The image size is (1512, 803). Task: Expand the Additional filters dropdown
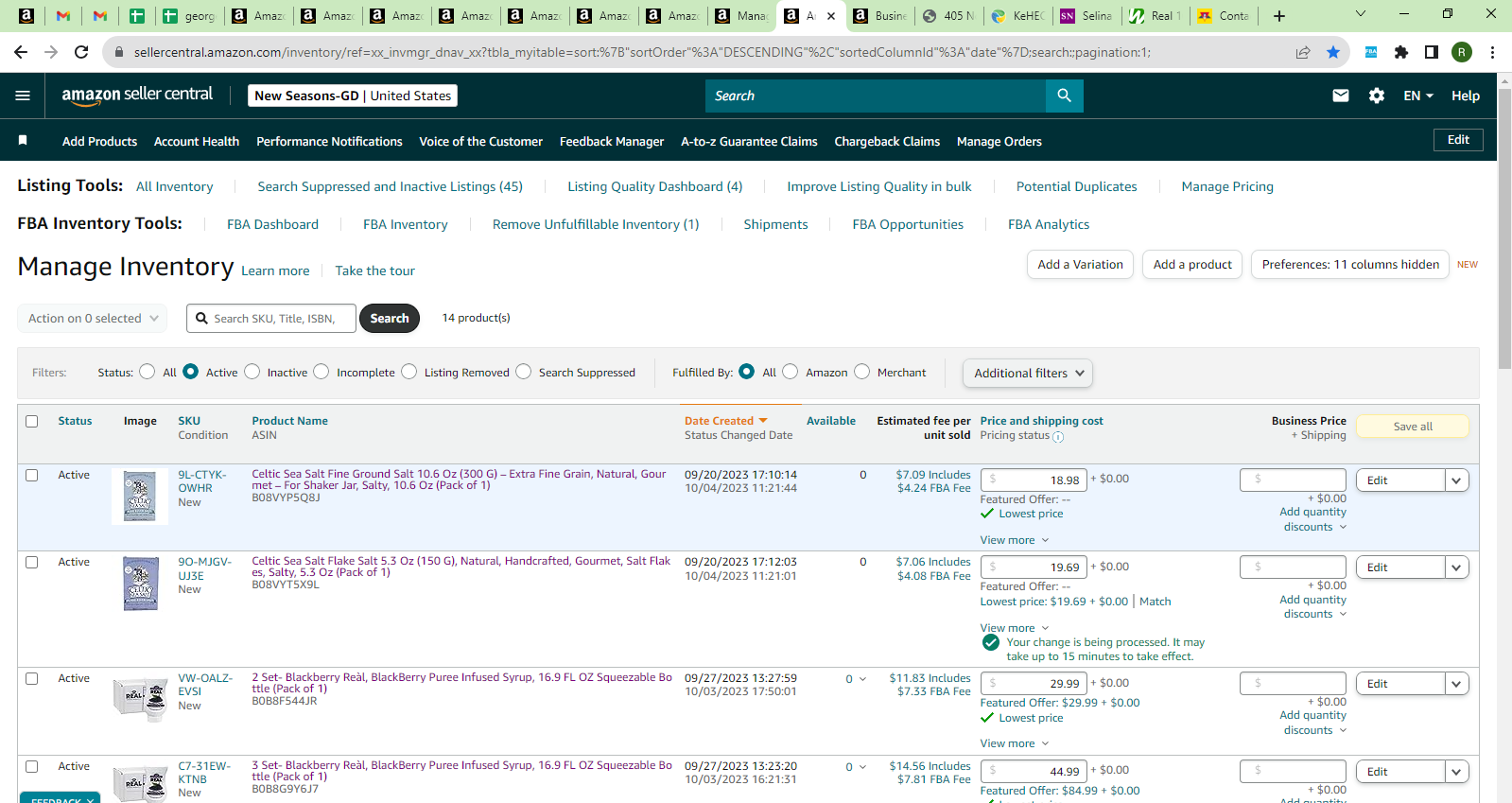pyautogui.click(x=1028, y=373)
